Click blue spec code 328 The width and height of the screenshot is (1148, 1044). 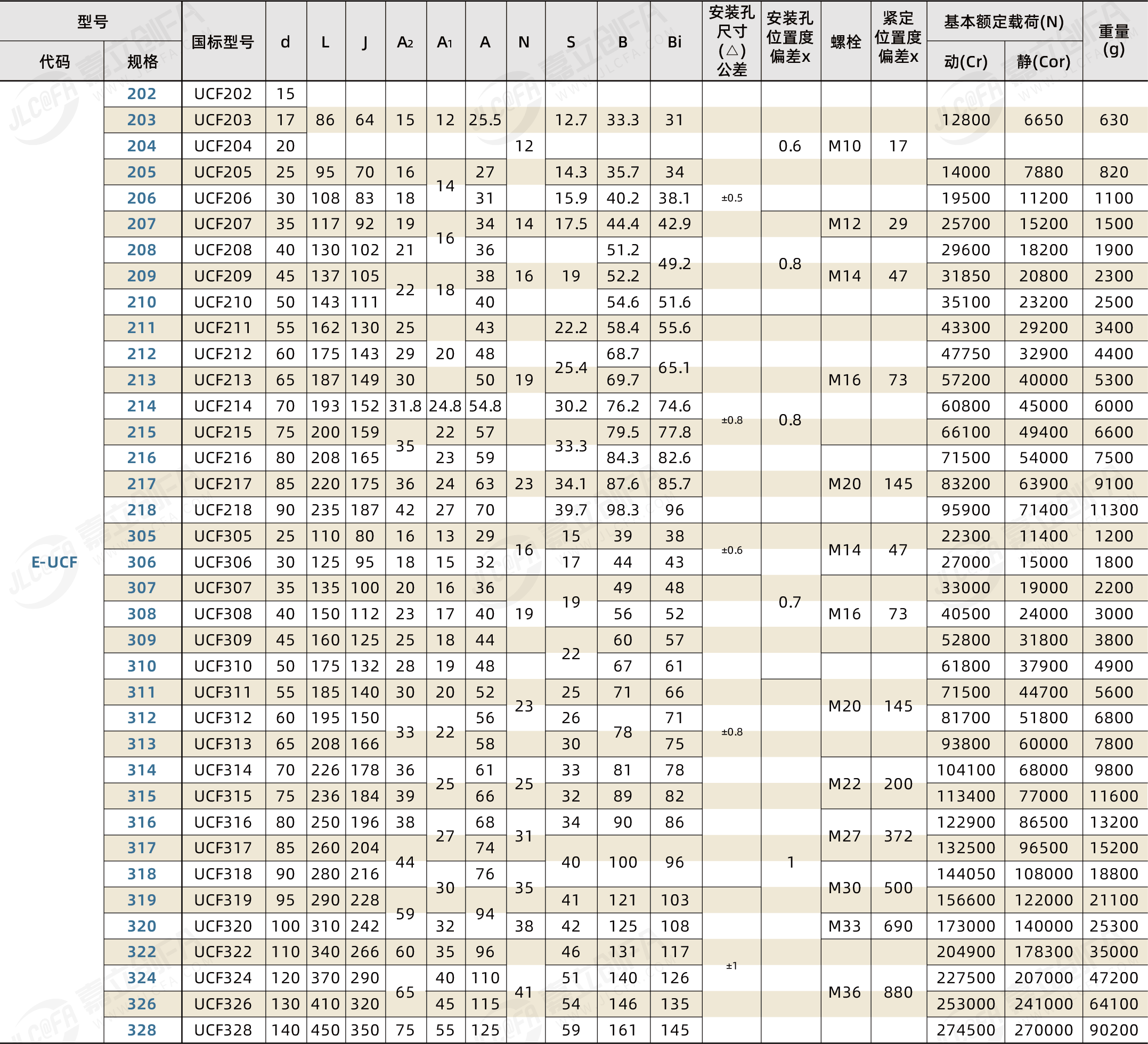(x=142, y=1030)
